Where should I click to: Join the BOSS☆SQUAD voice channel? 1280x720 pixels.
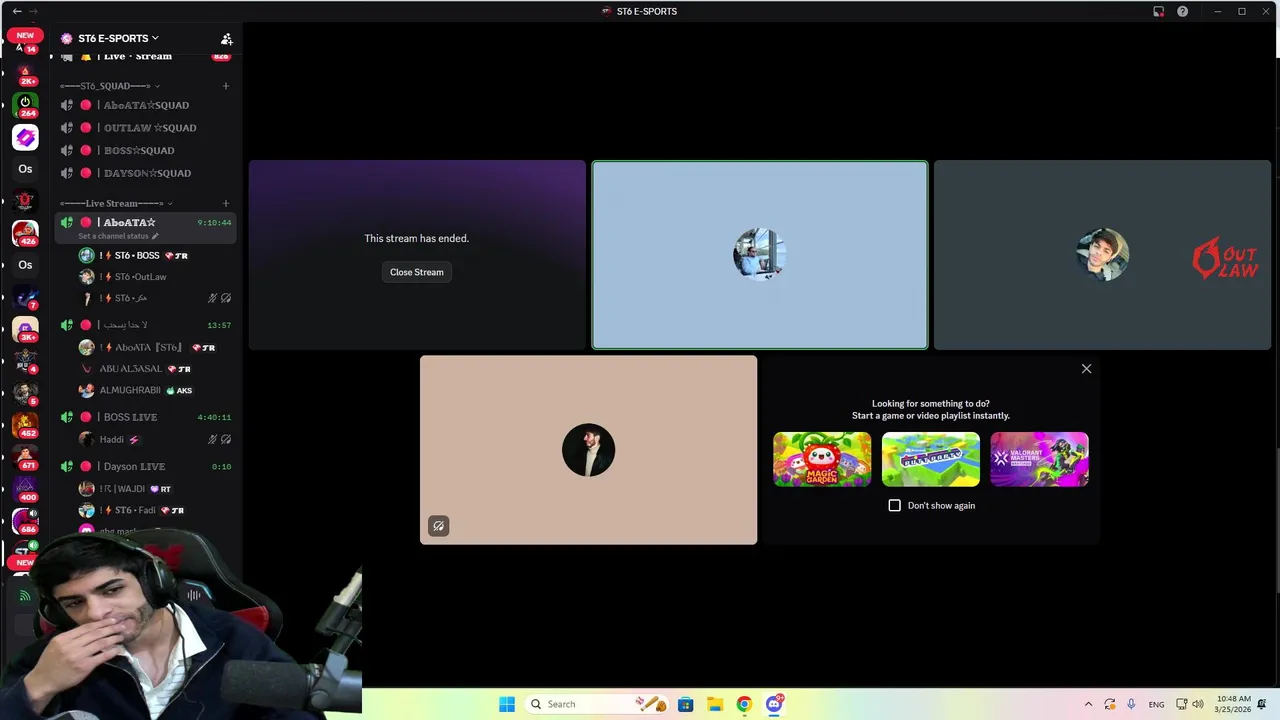click(x=146, y=150)
